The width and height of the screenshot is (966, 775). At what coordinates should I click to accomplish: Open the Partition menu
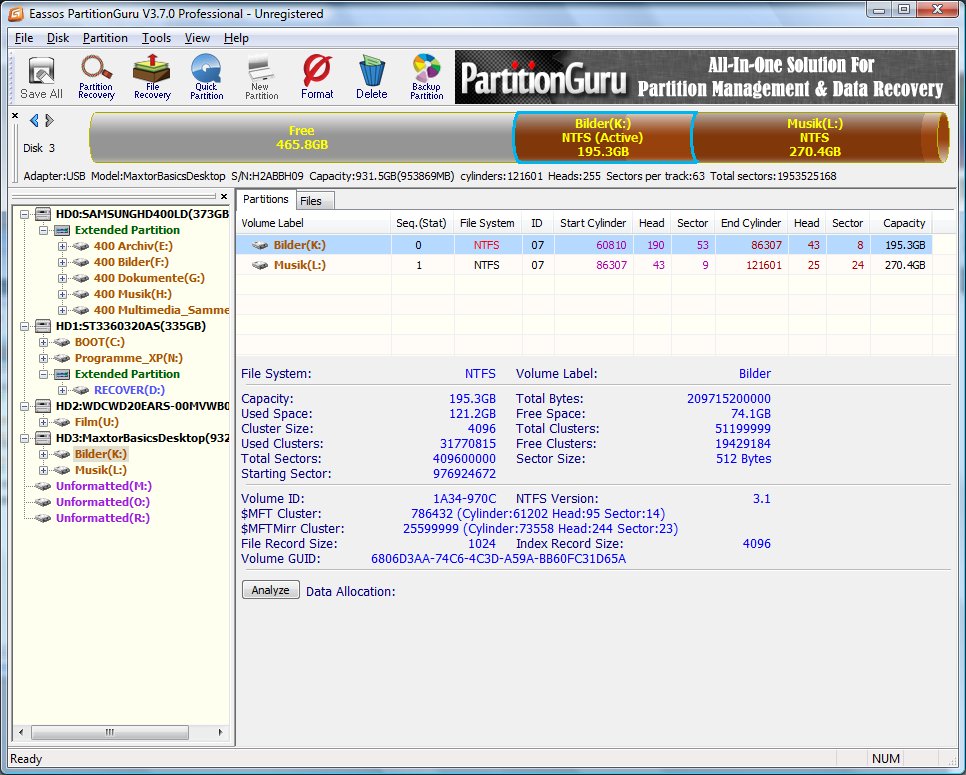pos(105,38)
